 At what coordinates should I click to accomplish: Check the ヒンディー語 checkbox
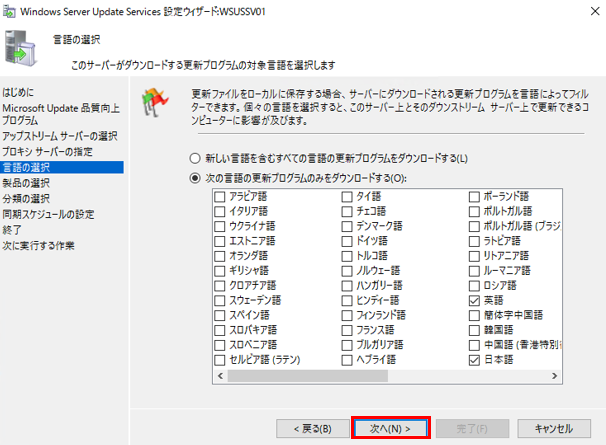(x=347, y=300)
